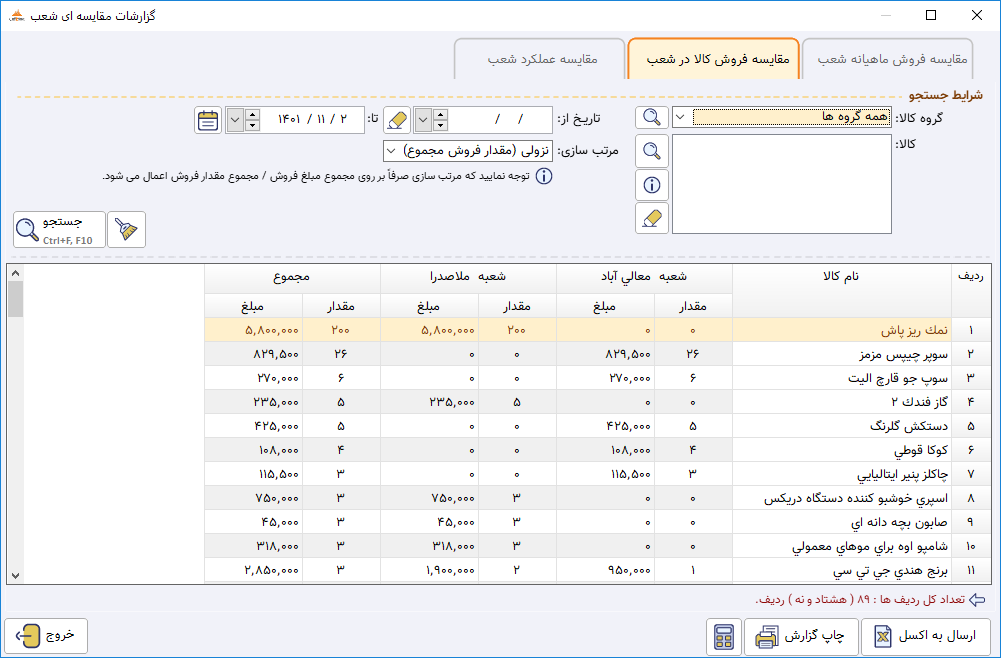The image size is (1001, 658).
Task: Export results with ارسال به اکسل
Action: click(x=926, y=636)
